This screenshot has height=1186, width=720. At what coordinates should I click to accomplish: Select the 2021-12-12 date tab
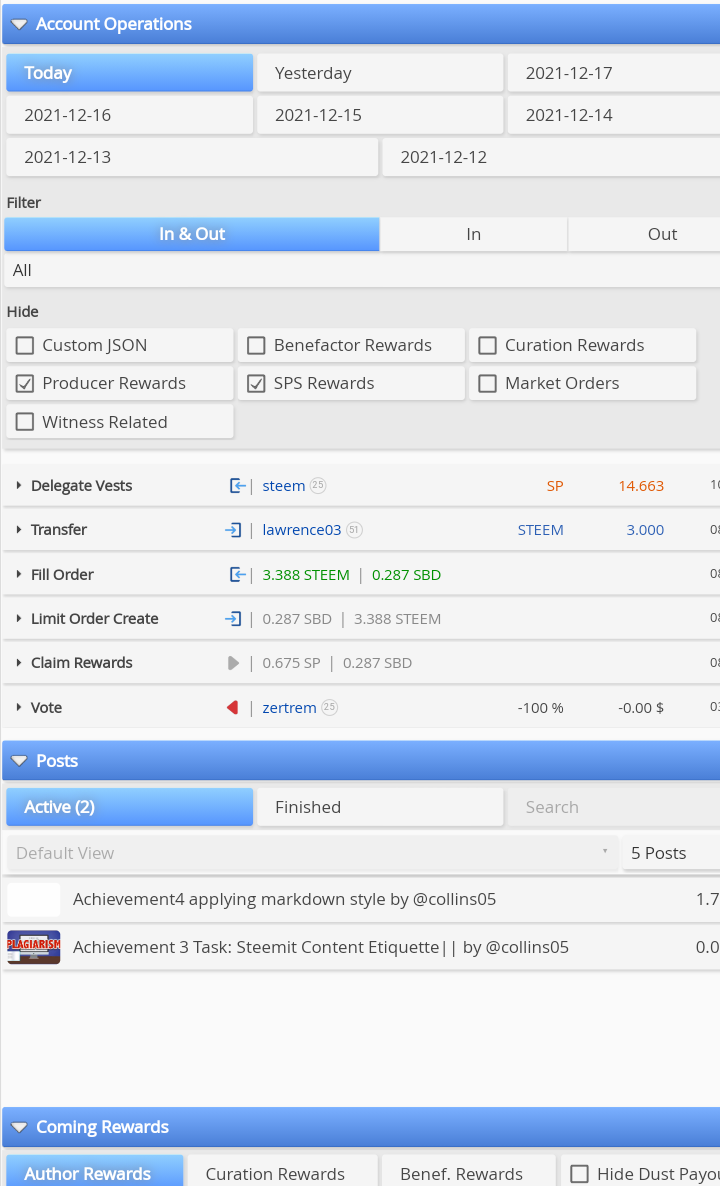551,157
